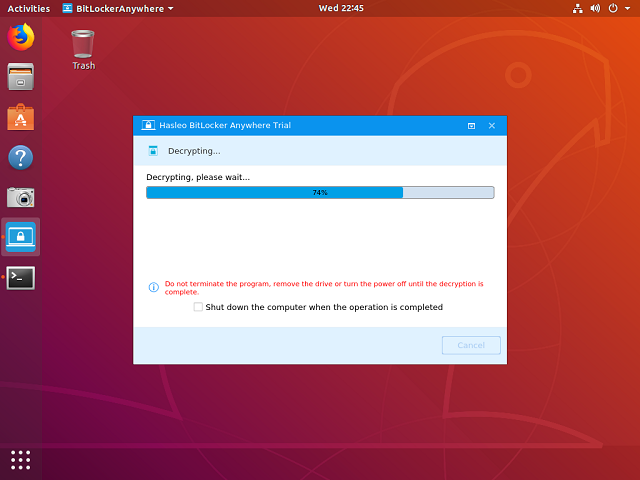640x480 pixels.
Task: Click the drive icon beside Decrypting...
Action: [x=153, y=151]
